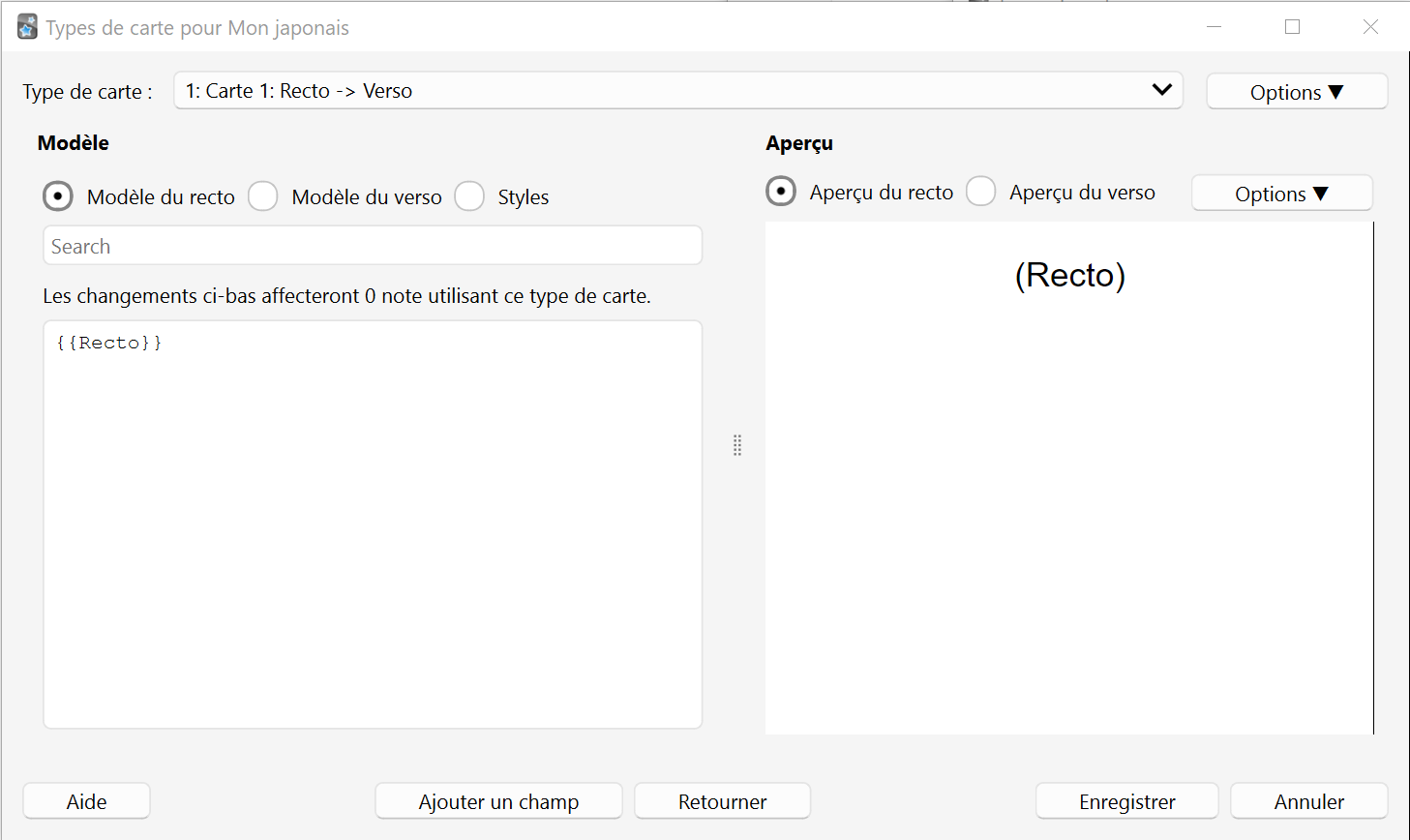1410x840 pixels.
Task: Click the Modèle section heading
Action: (74, 143)
